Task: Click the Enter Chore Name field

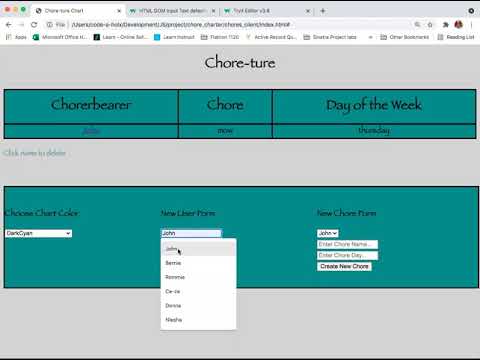Action: pos(347,244)
